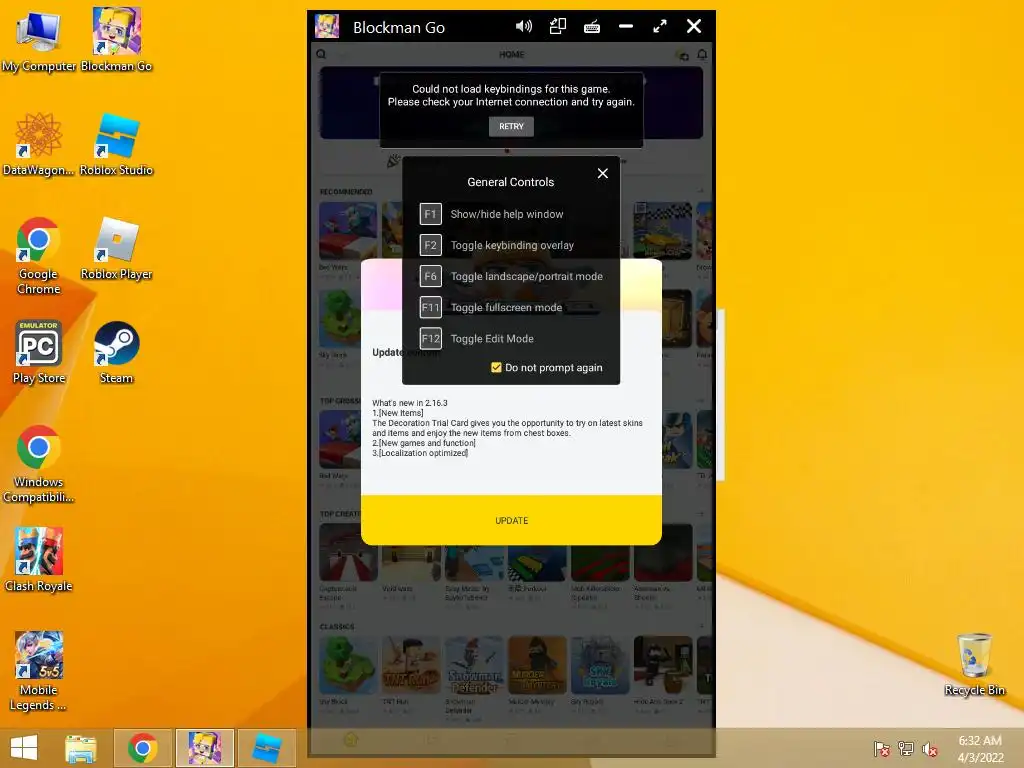Open the Windows Start button

click(24, 748)
